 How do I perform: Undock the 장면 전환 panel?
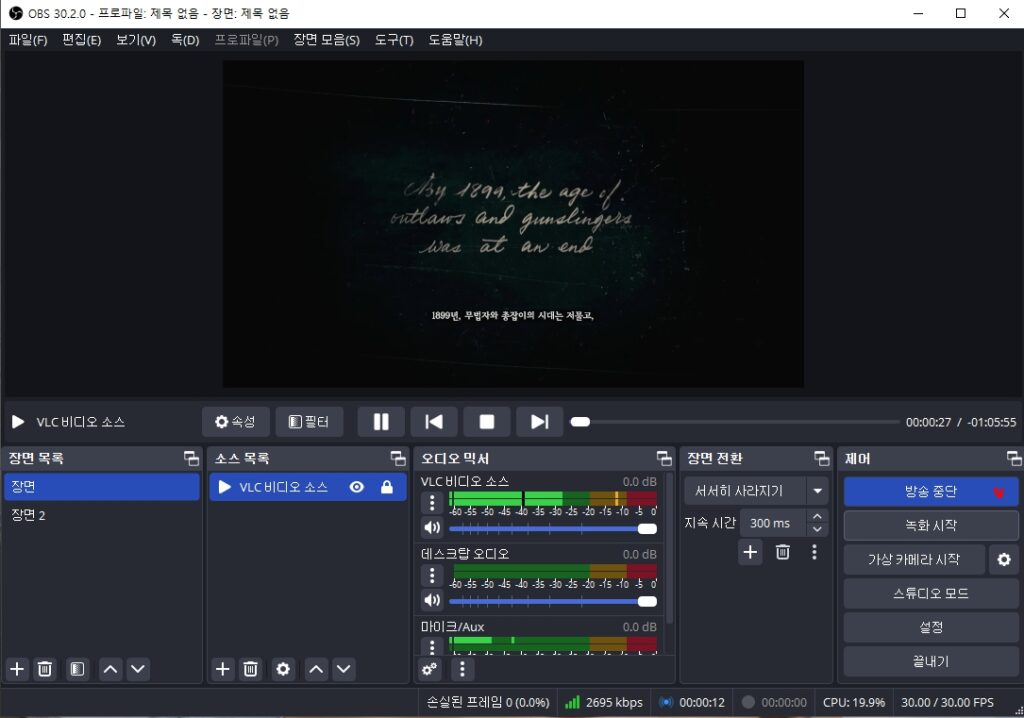coord(822,459)
